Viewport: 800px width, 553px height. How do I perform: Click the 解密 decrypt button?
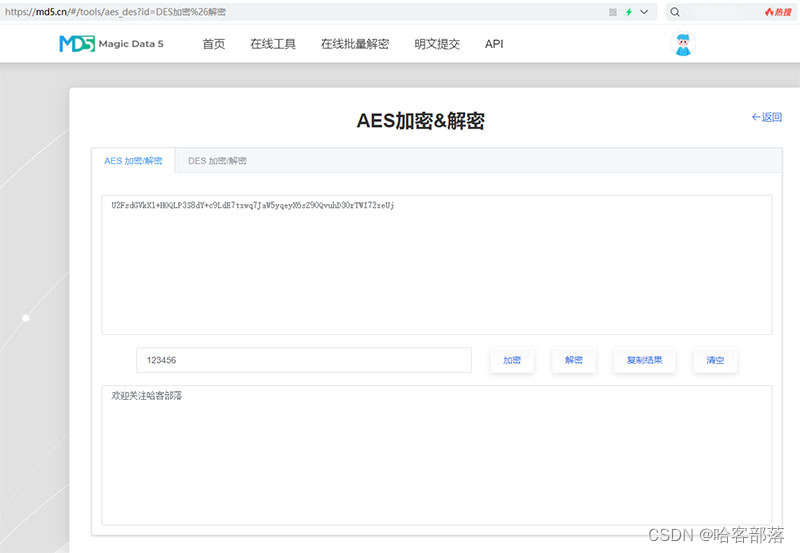click(574, 360)
